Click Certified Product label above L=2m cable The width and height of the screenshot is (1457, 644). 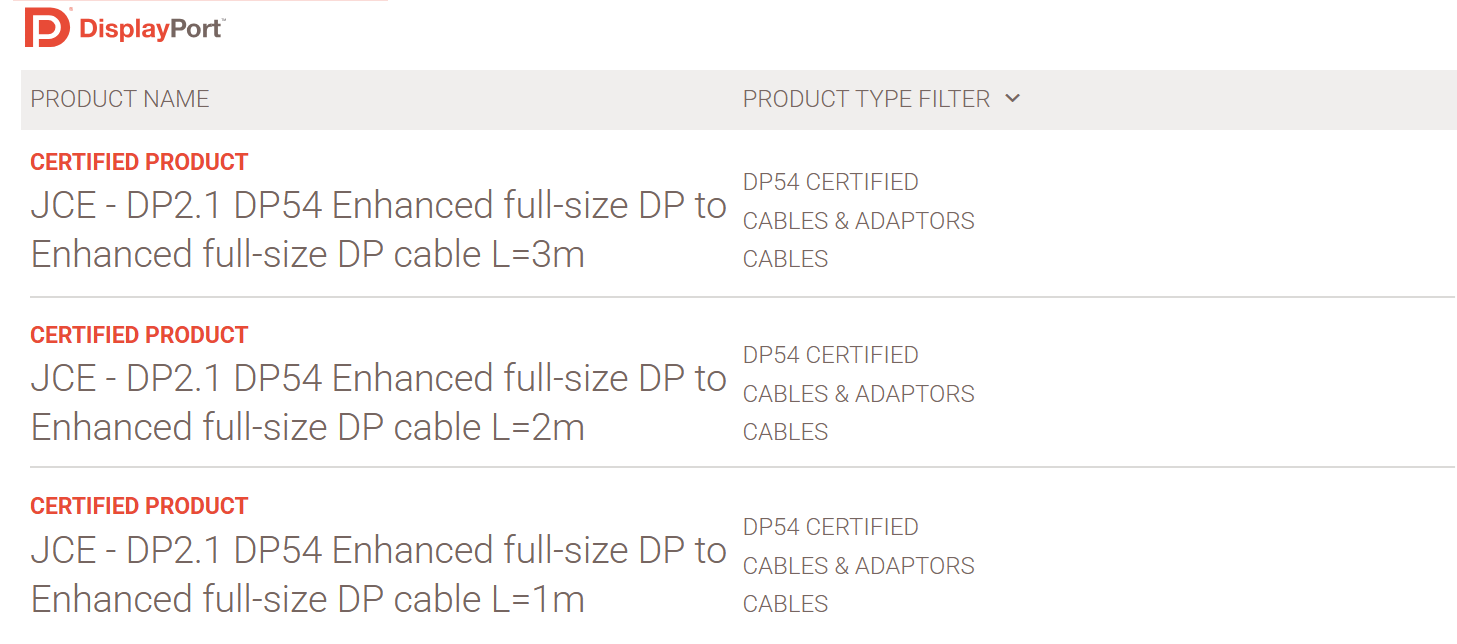point(139,335)
